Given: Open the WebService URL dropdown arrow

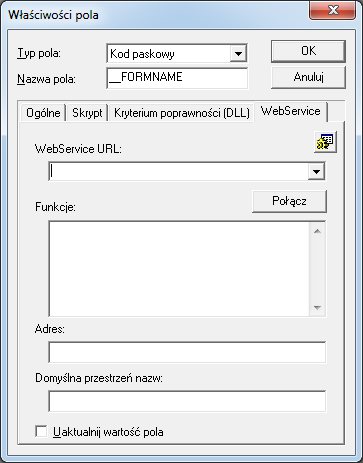Looking at the screenshot, I should pyautogui.click(x=316, y=172).
